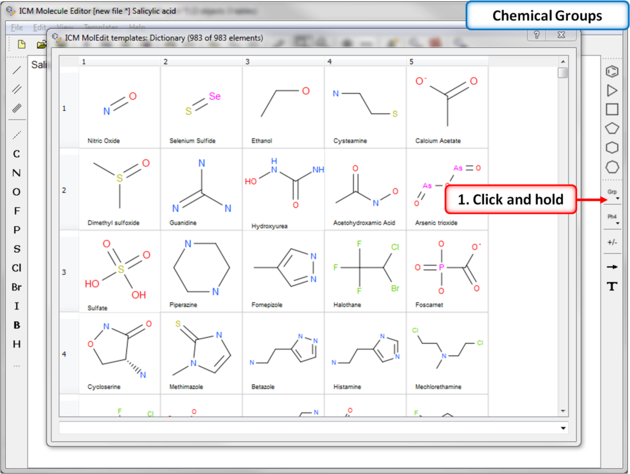Viewport: 630px width, 474px height.
Task: Click the text (T) tool
Action: (612, 287)
